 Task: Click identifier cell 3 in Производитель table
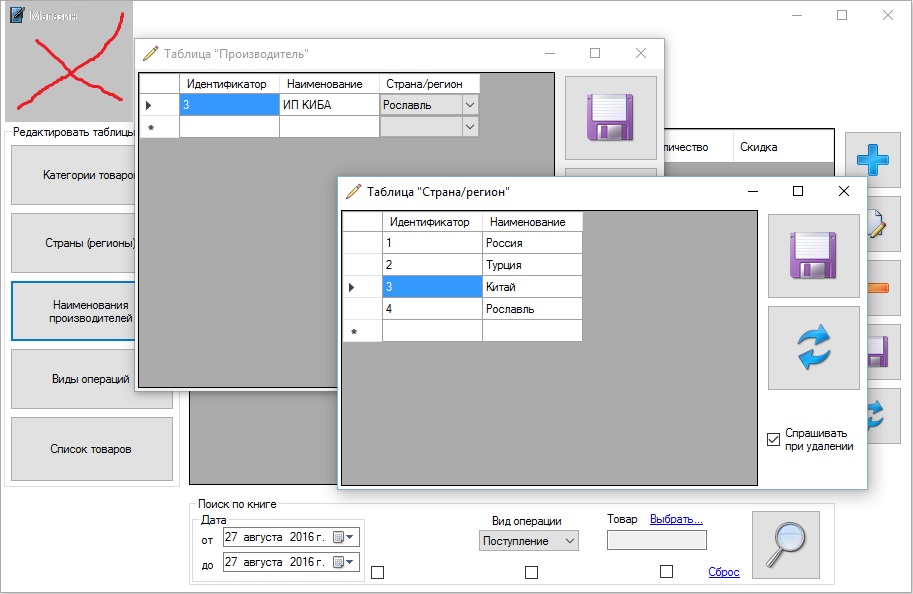pyautogui.click(x=229, y=105)
